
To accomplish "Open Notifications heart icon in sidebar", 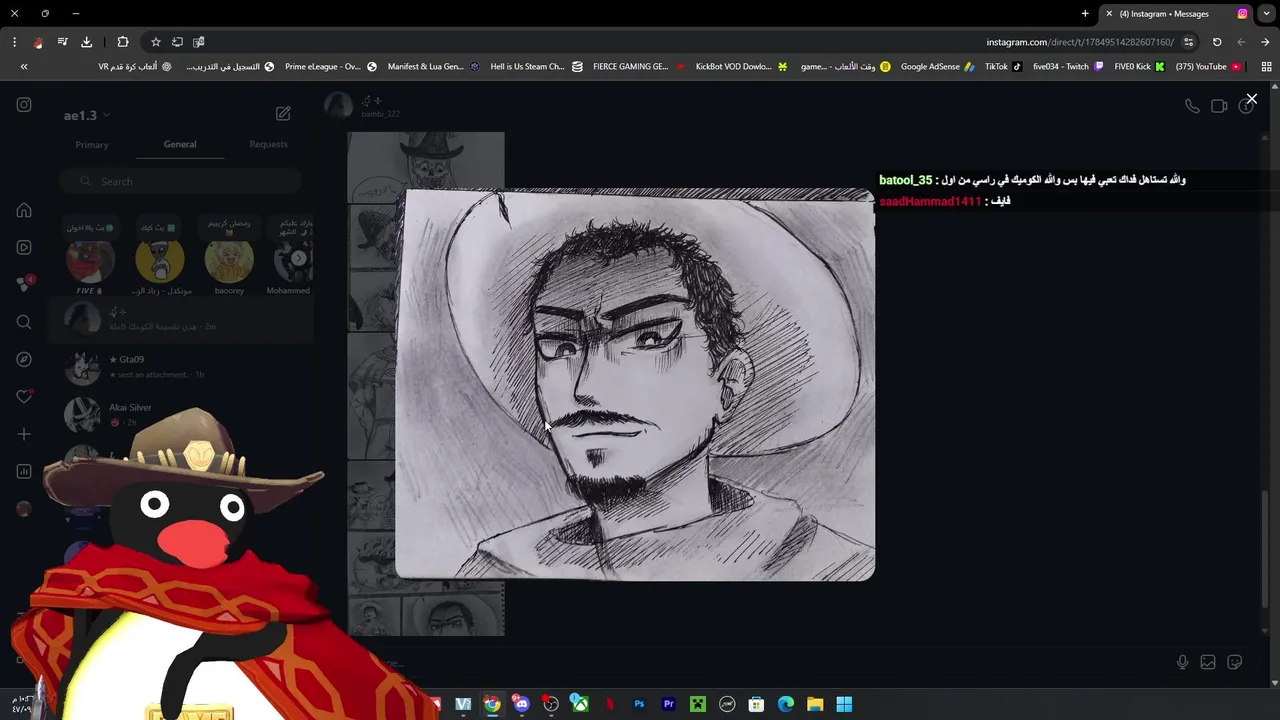I will click(24, 396).
